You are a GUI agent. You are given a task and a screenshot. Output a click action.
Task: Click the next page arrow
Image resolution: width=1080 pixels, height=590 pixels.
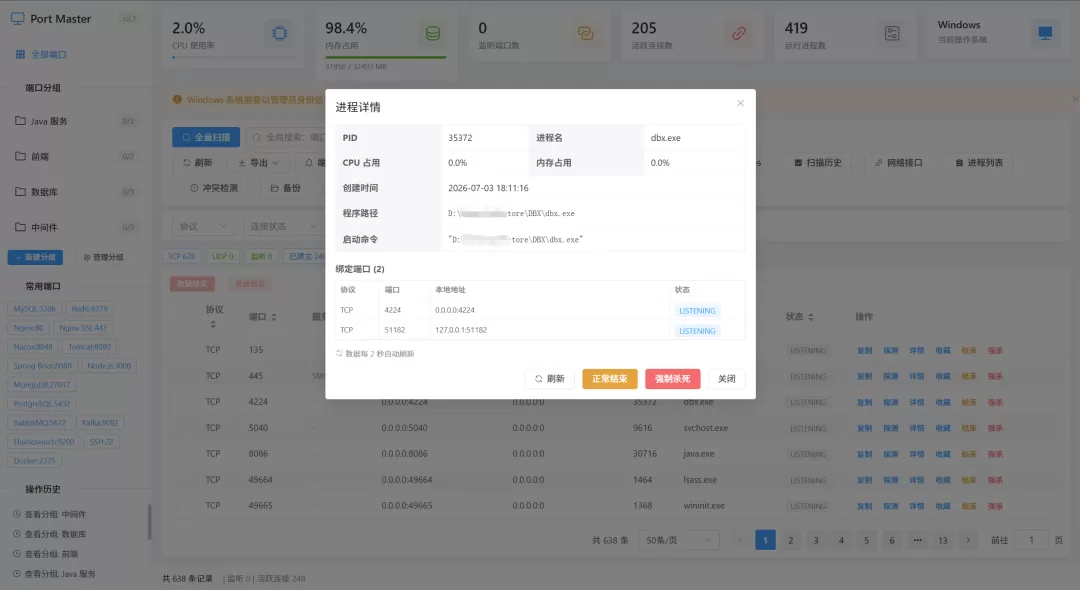coord(968,540)
